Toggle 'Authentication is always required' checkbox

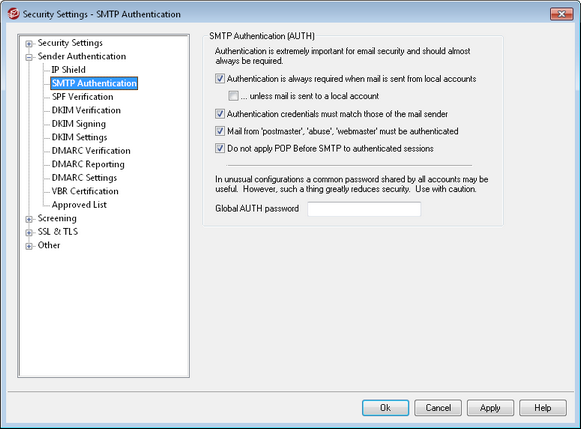pos(220,79)
